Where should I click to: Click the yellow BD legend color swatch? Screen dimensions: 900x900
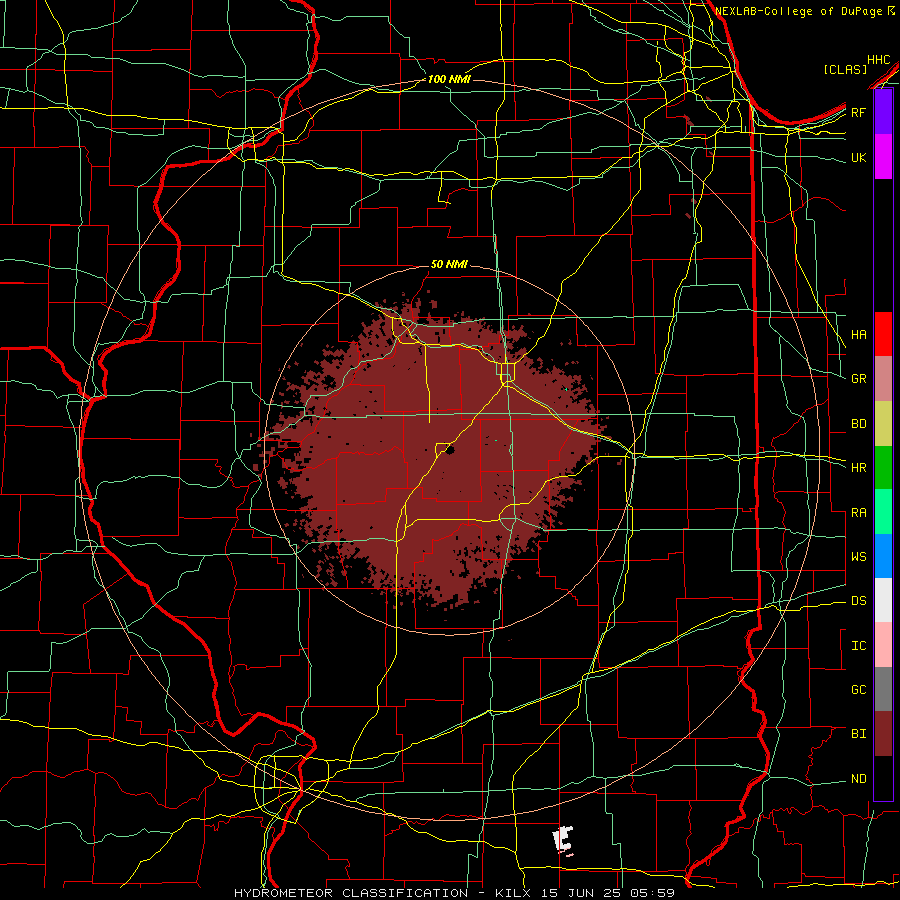[x=883, y=423]
